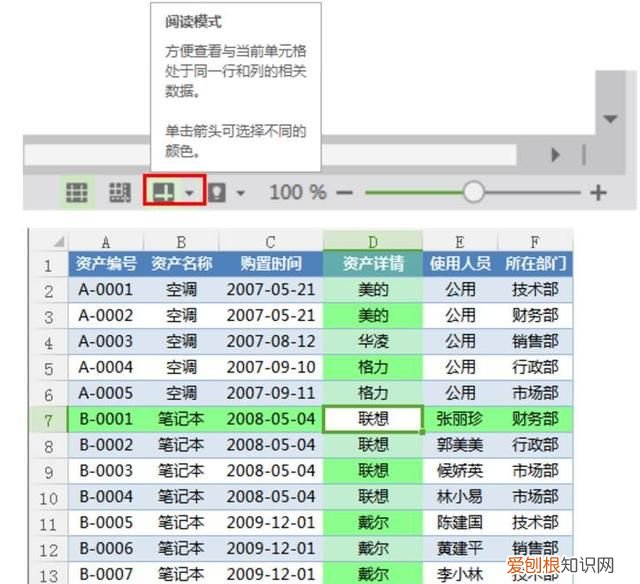Select cell B-0001
Image resolution: width=640 pixels, height=584 pixels.
106,419
